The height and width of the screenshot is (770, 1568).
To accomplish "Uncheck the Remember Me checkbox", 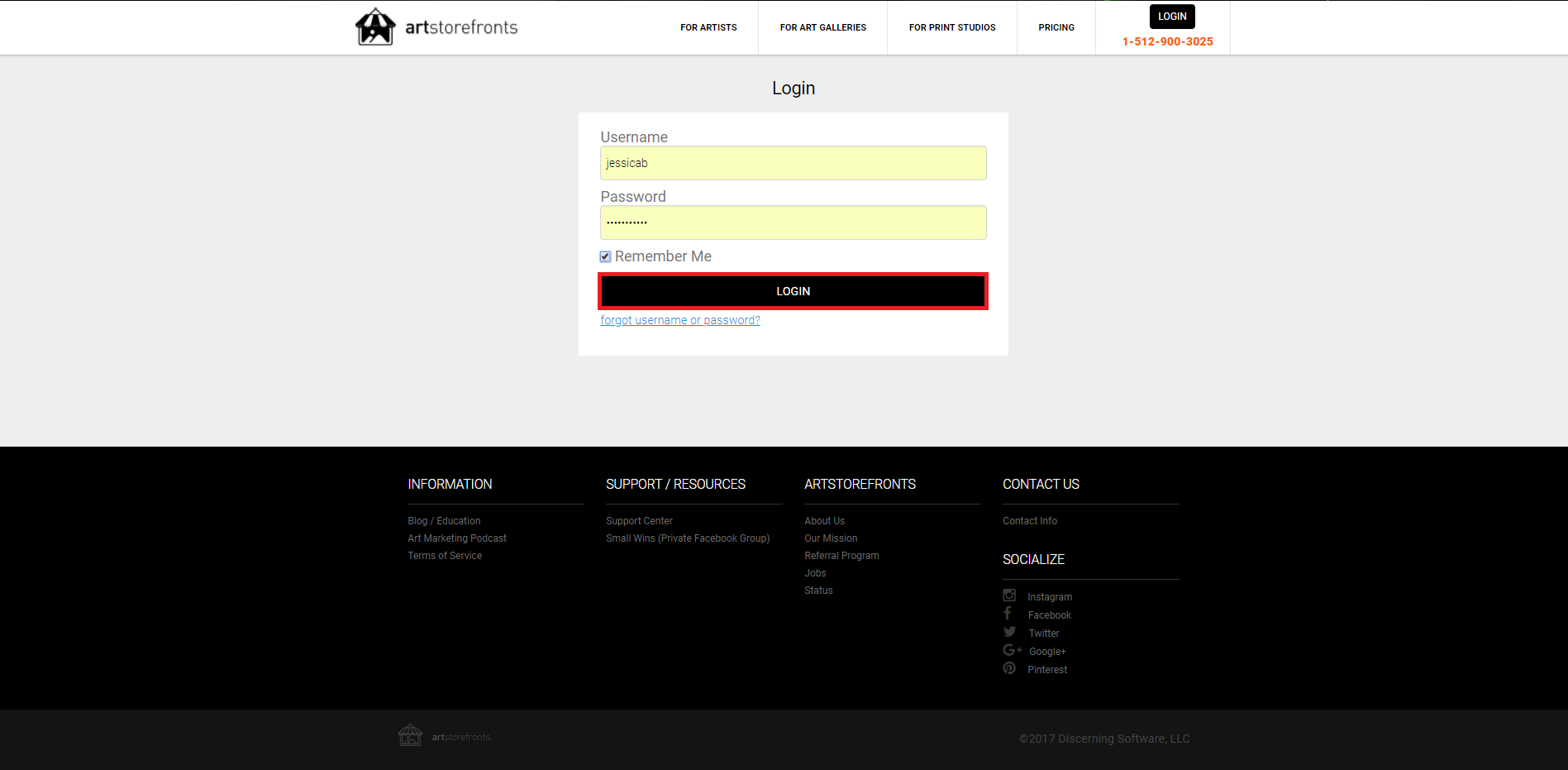I will [x=605, y=256].
